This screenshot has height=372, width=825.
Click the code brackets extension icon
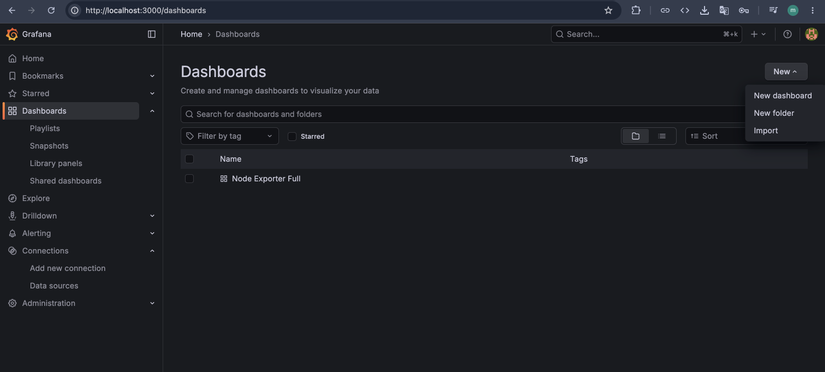point(685,11)
